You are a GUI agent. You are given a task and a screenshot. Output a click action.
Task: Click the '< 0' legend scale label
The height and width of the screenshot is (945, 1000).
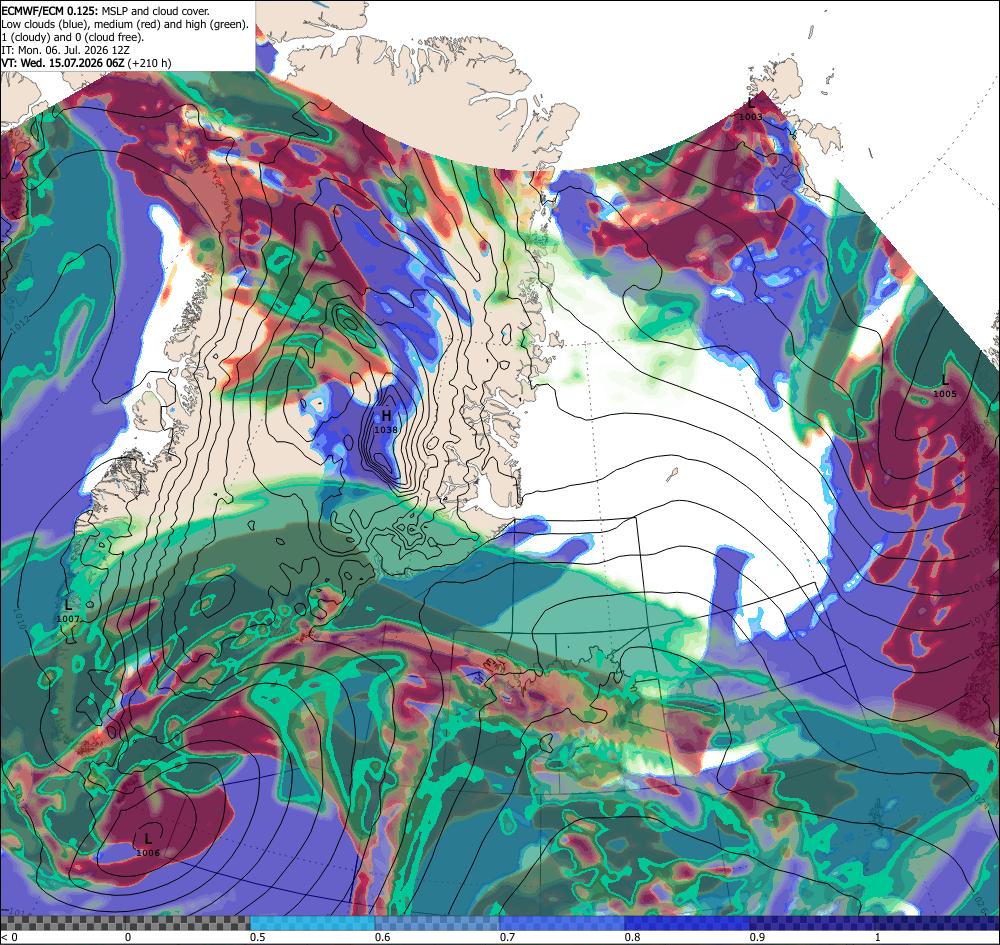pos(10,937)
